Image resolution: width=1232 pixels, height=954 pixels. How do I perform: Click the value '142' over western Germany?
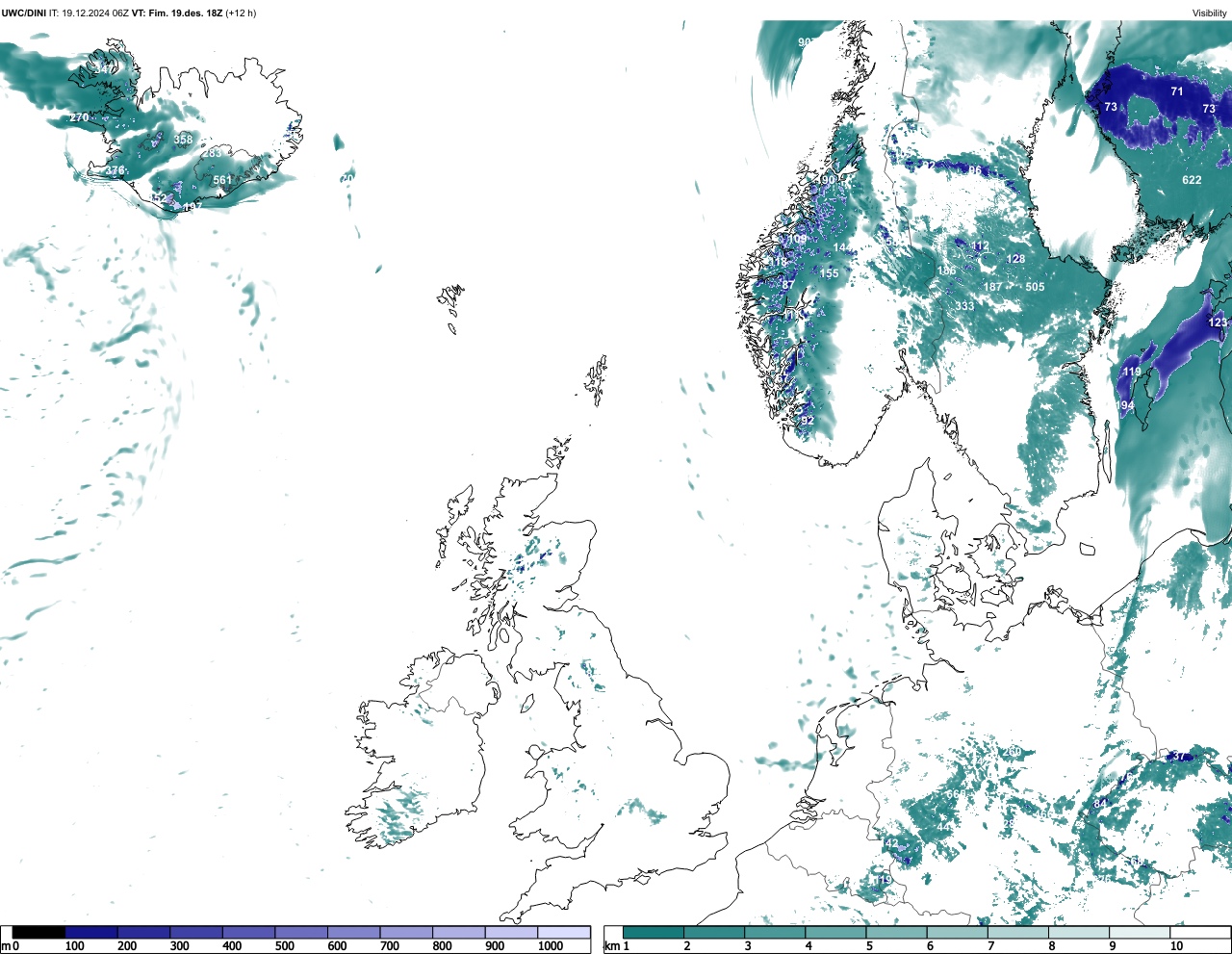[888, 843]
